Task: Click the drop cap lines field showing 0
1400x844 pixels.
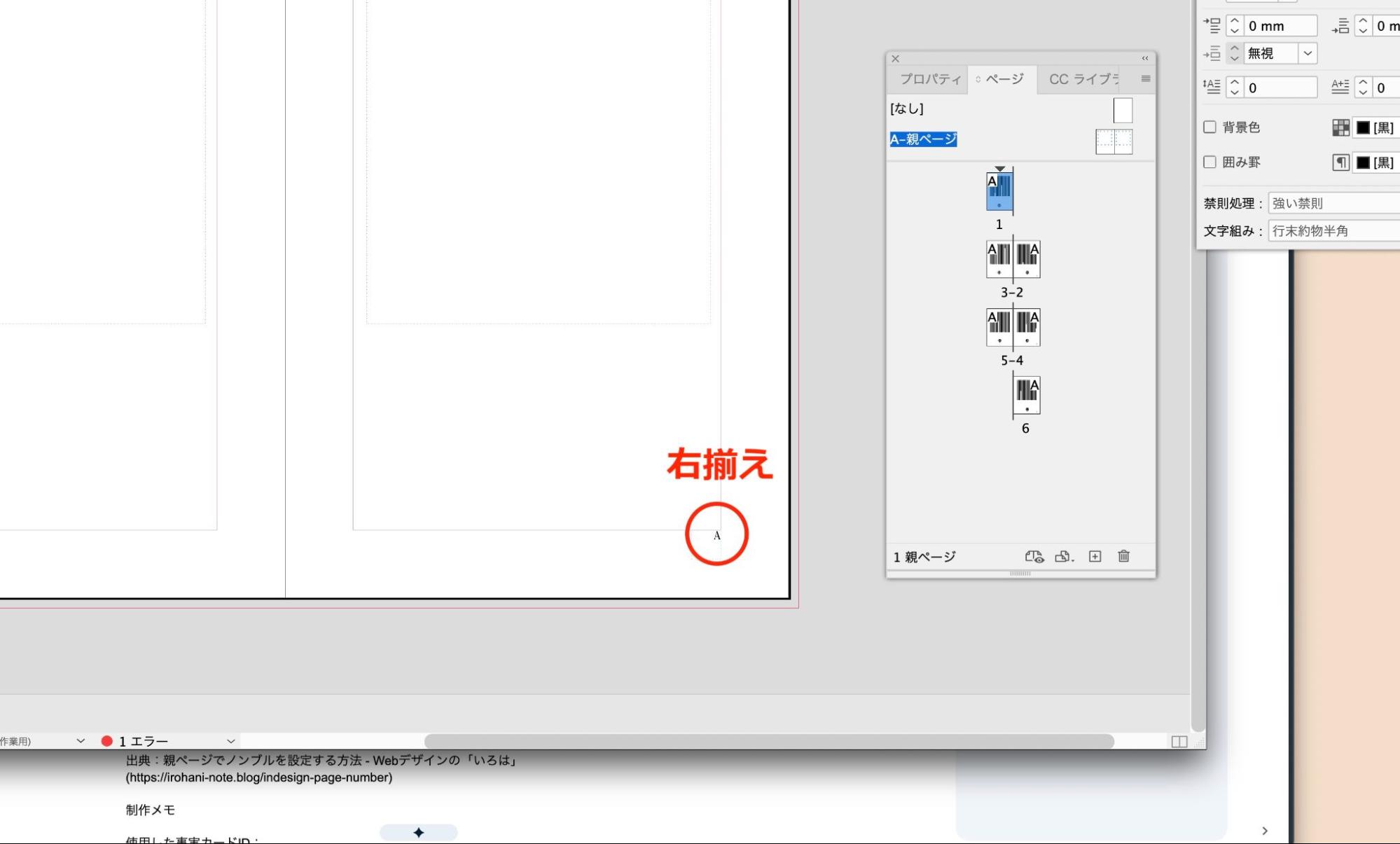Action: 1280,88
